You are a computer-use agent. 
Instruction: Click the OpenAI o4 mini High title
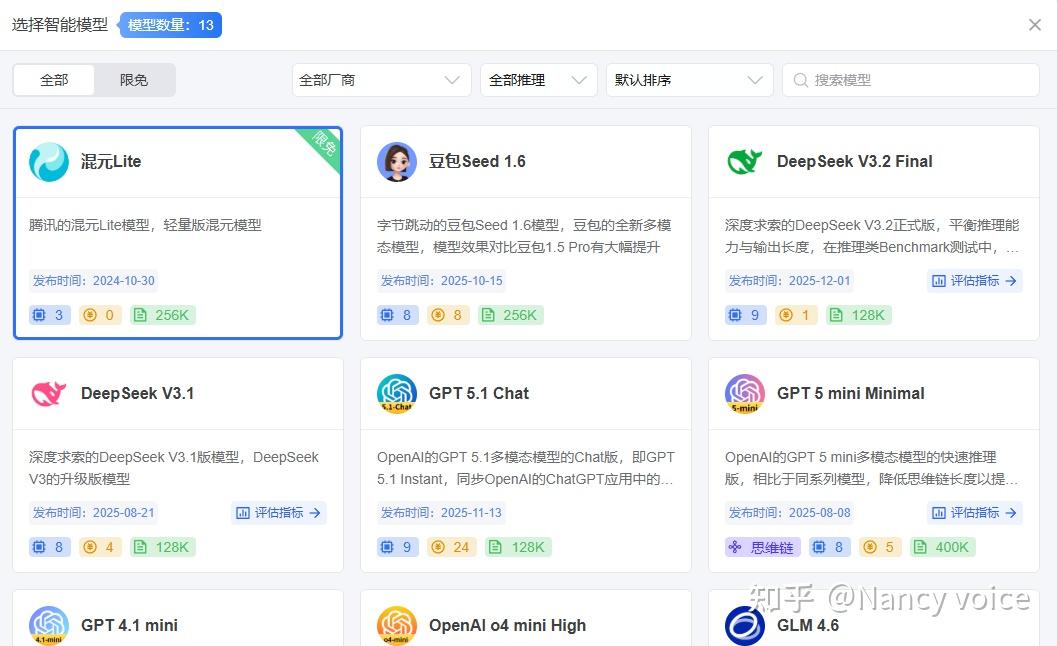point(507,625)
